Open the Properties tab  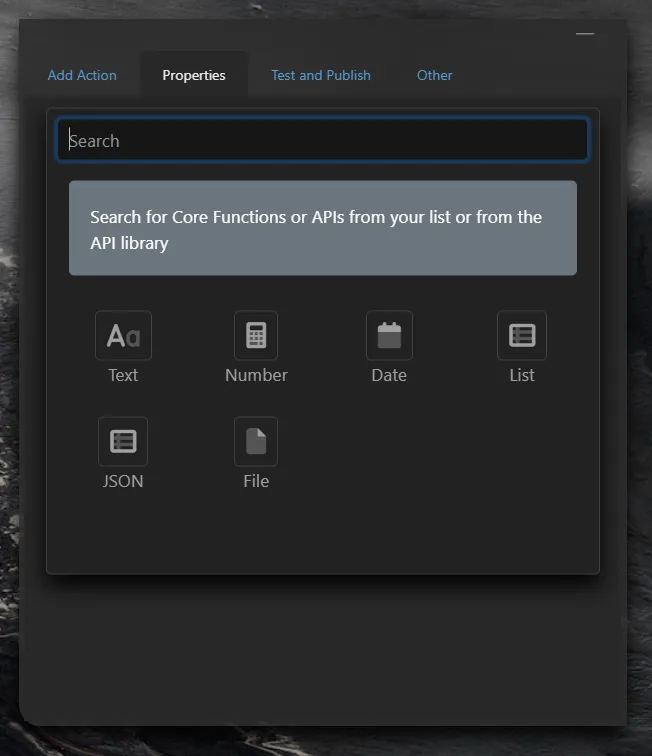point(194,75)
